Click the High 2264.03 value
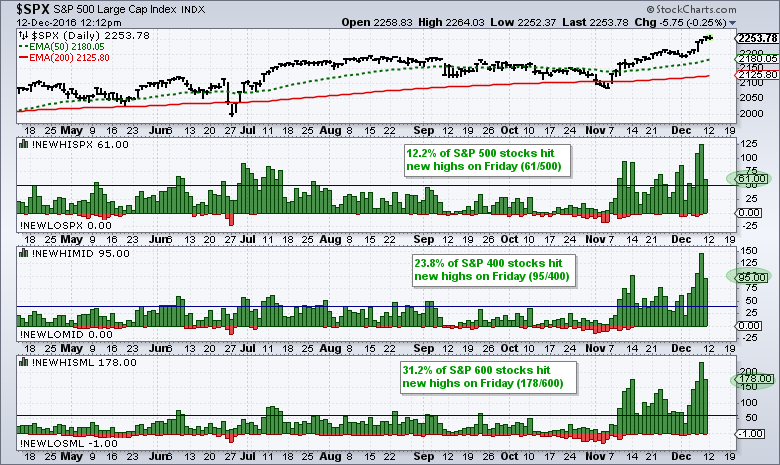Screen dimensions: 780x465 (x=451, y=22)
